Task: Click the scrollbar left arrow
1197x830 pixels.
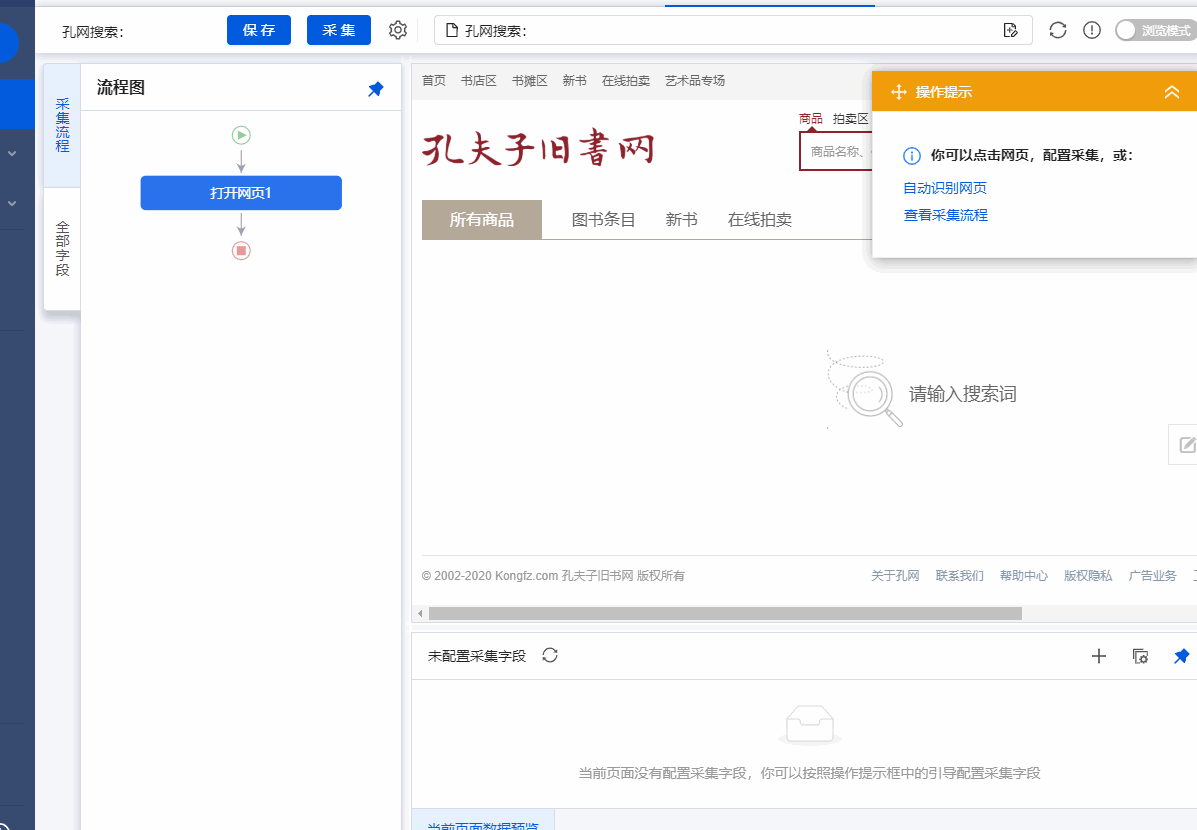Action: point(420,614)
